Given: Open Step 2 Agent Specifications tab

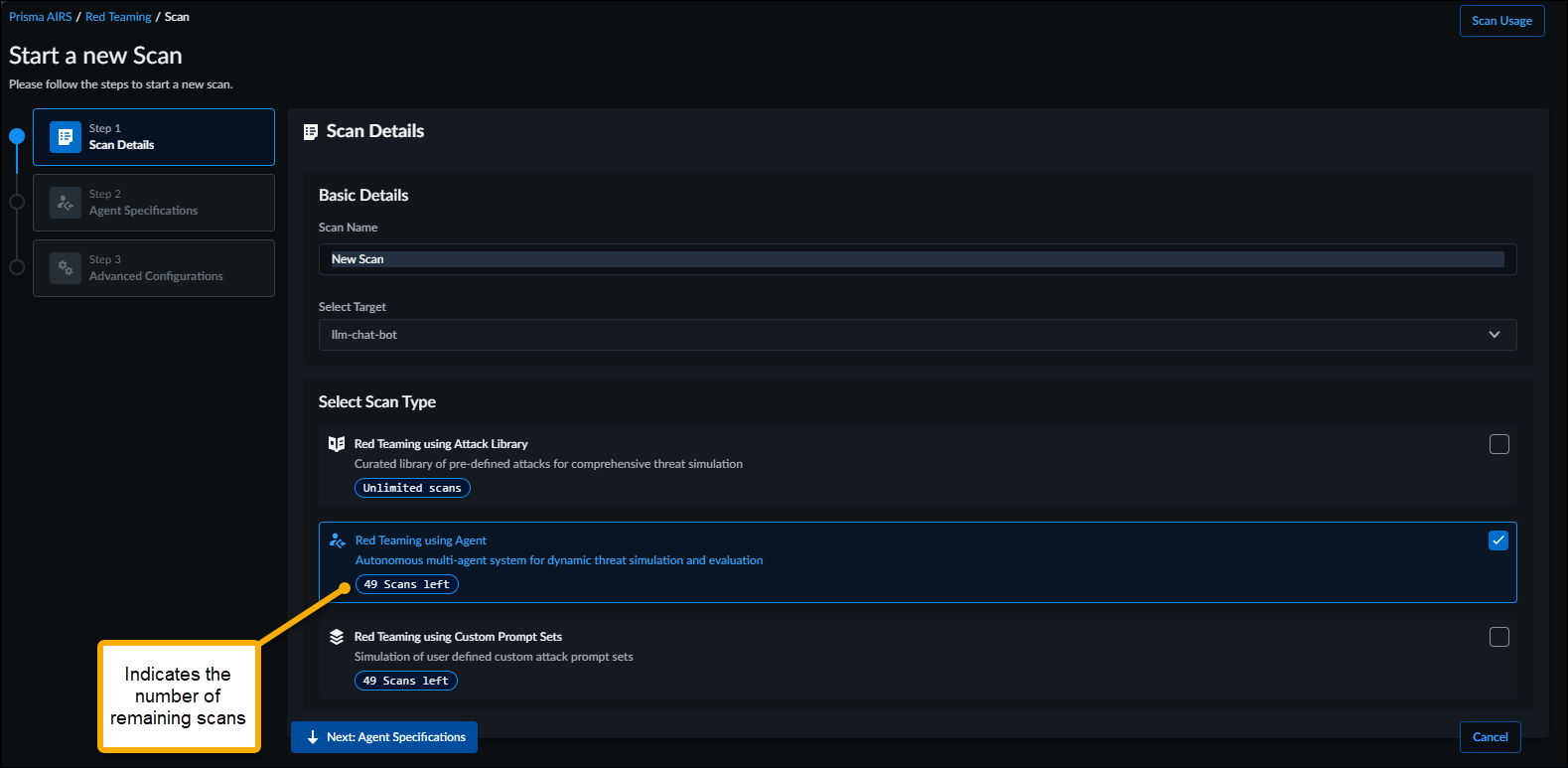Looking at the screenshot, I should [x=154, y=203].
